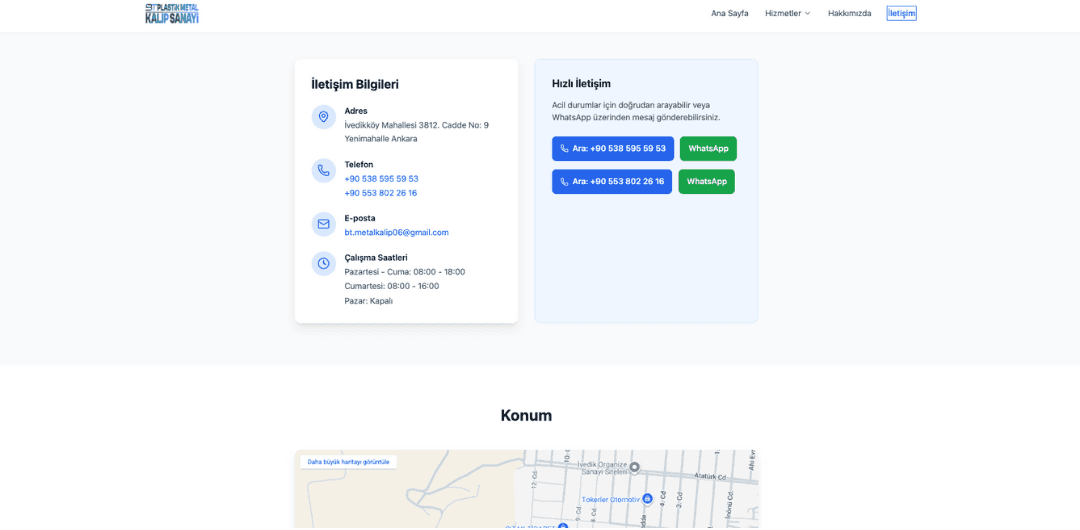1080x530 pixels.
Task: Click the +90 538 595 59 53 phone link
Action: pos(381,179)
